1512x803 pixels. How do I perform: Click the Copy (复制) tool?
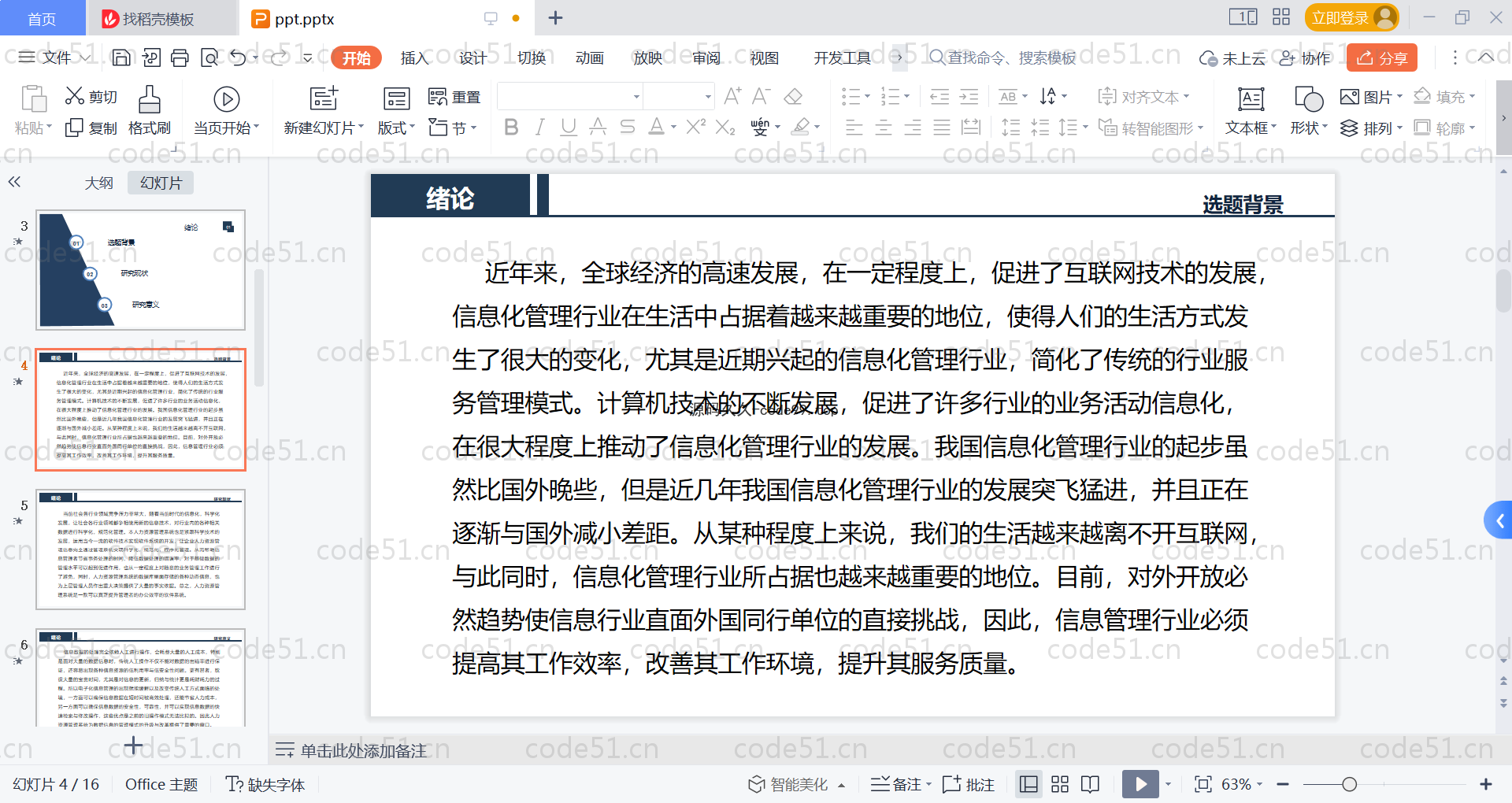pyautogui.click(x=91, y=128)
